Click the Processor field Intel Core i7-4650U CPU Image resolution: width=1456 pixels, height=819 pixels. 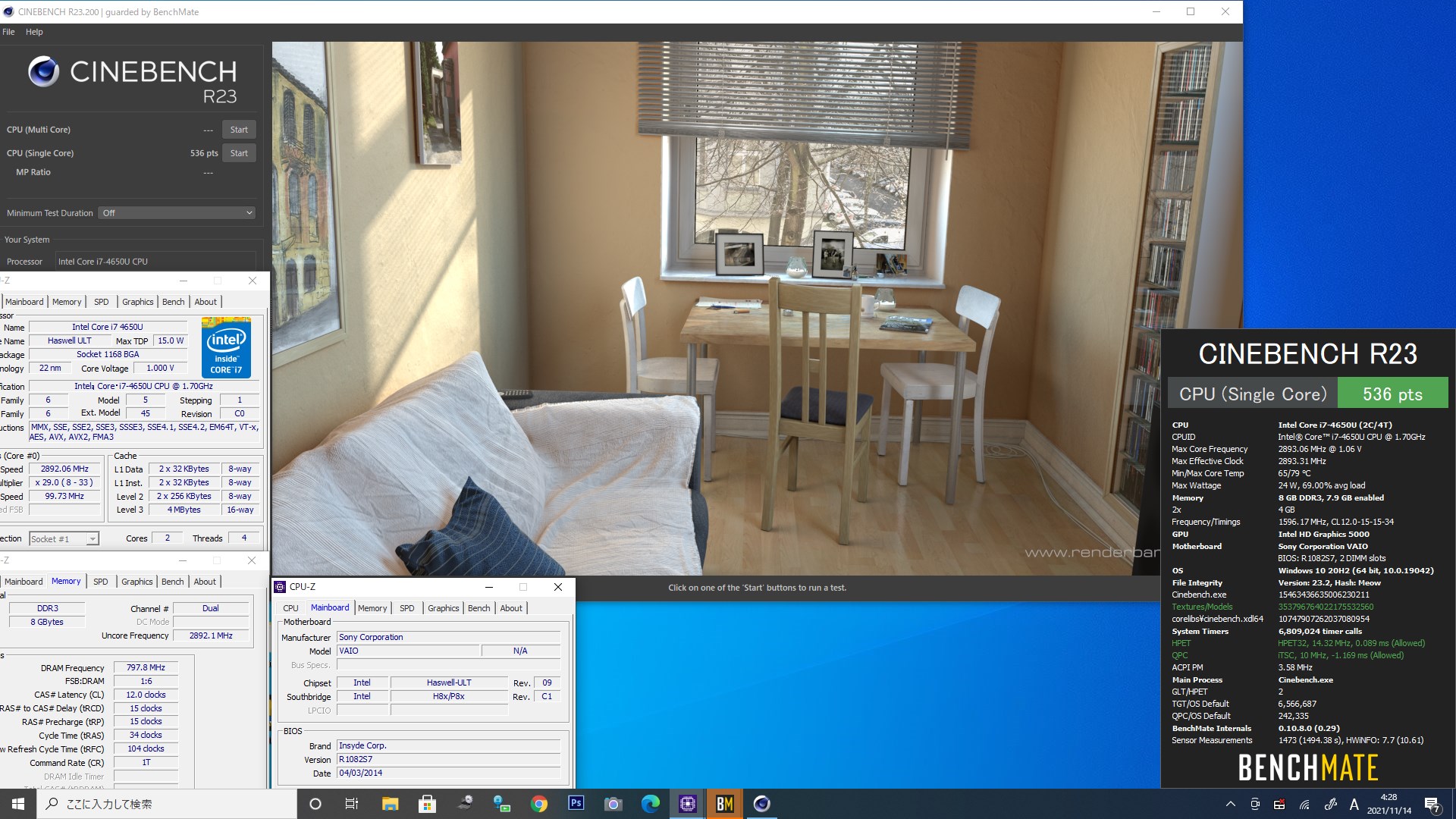(156, 262)
